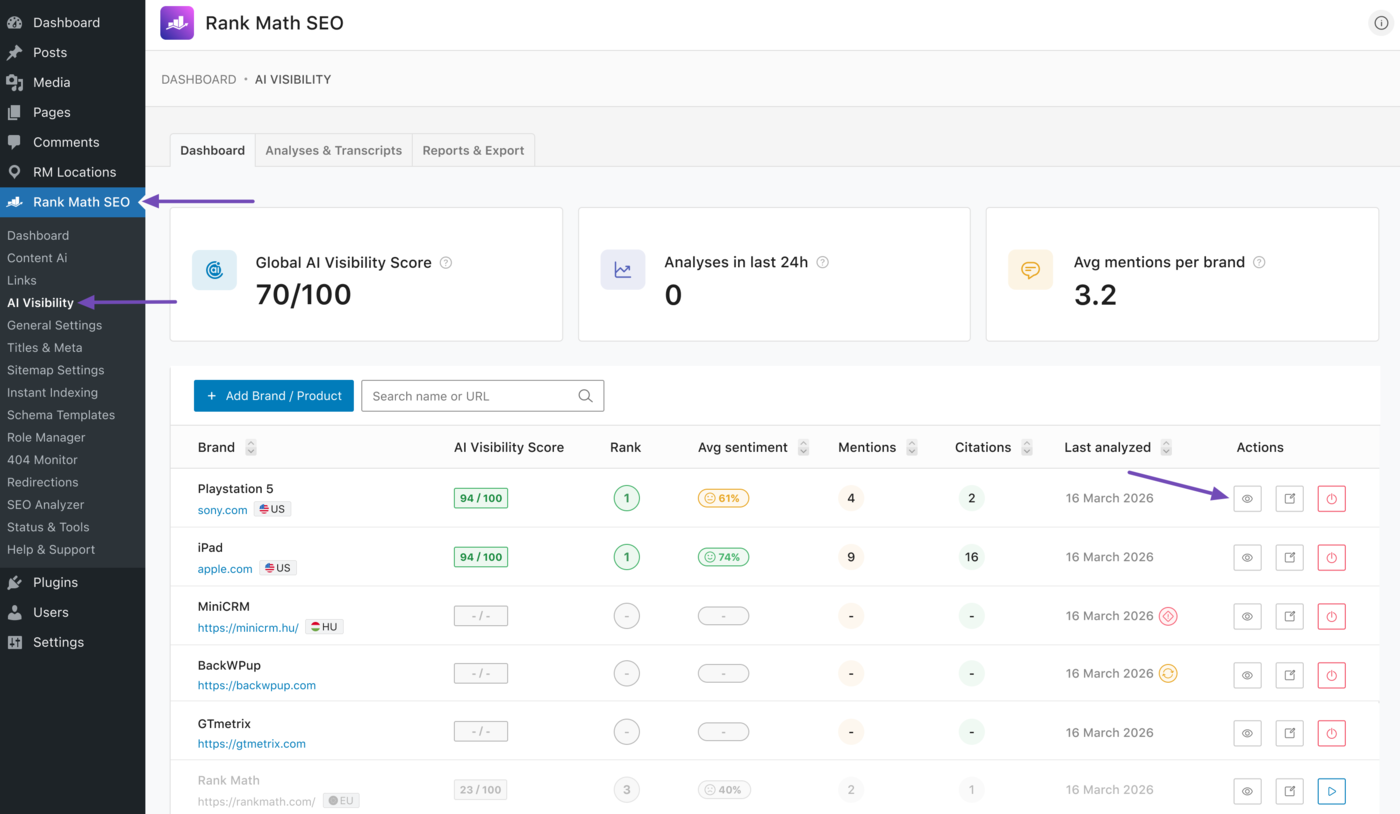The image size is (1400, 814).
Task: Click the eye view icon for BackWPup
Action: [1247, 675]
